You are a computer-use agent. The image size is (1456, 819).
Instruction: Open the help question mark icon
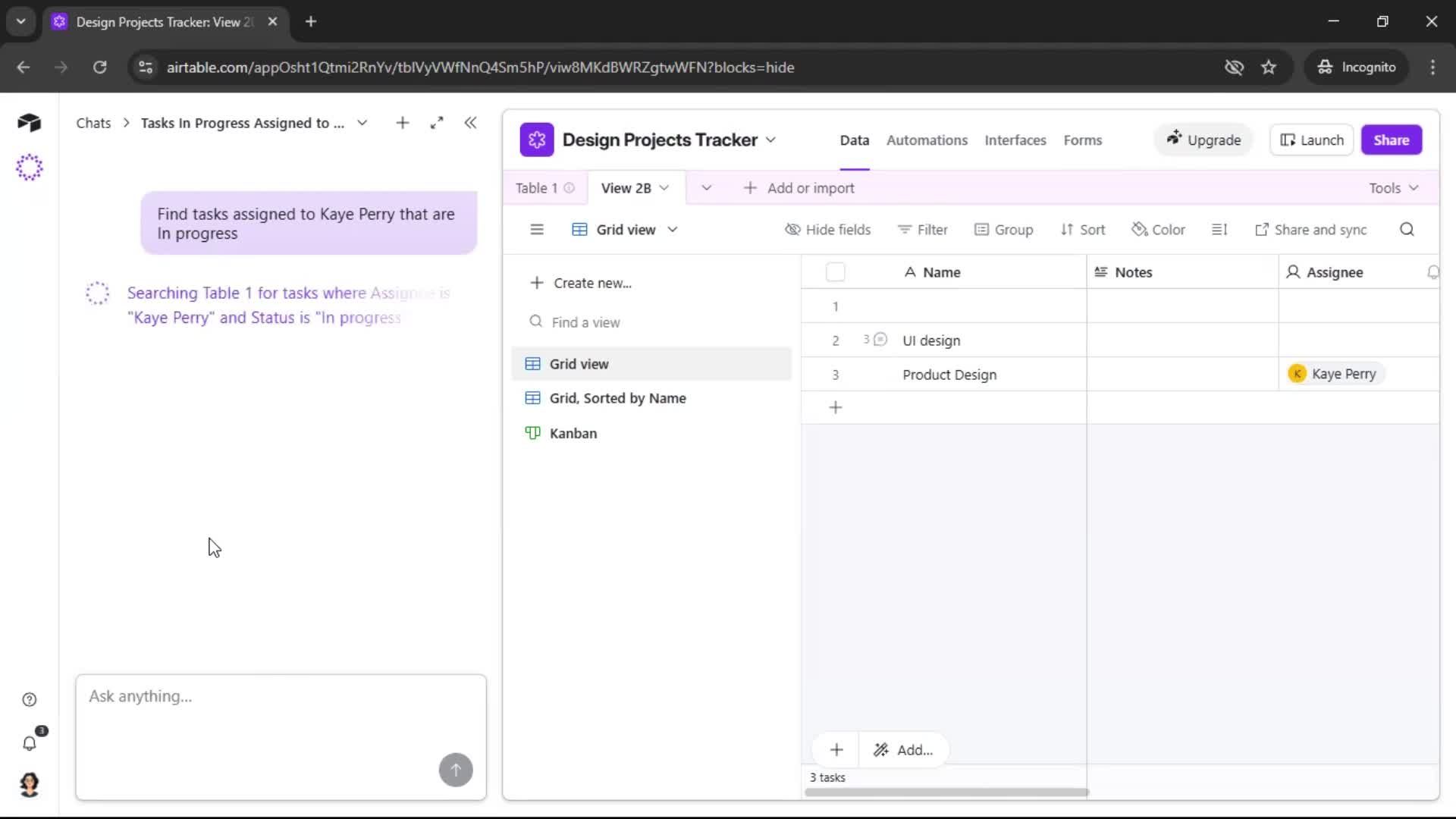(x=30, y=699)
